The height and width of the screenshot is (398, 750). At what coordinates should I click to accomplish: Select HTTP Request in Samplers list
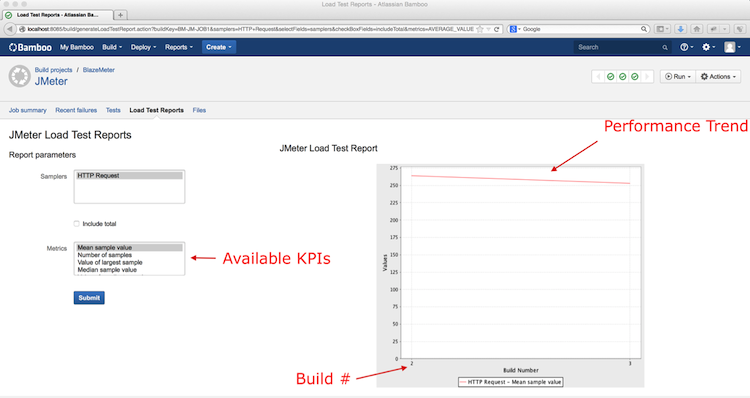click(x=129, y=176)
